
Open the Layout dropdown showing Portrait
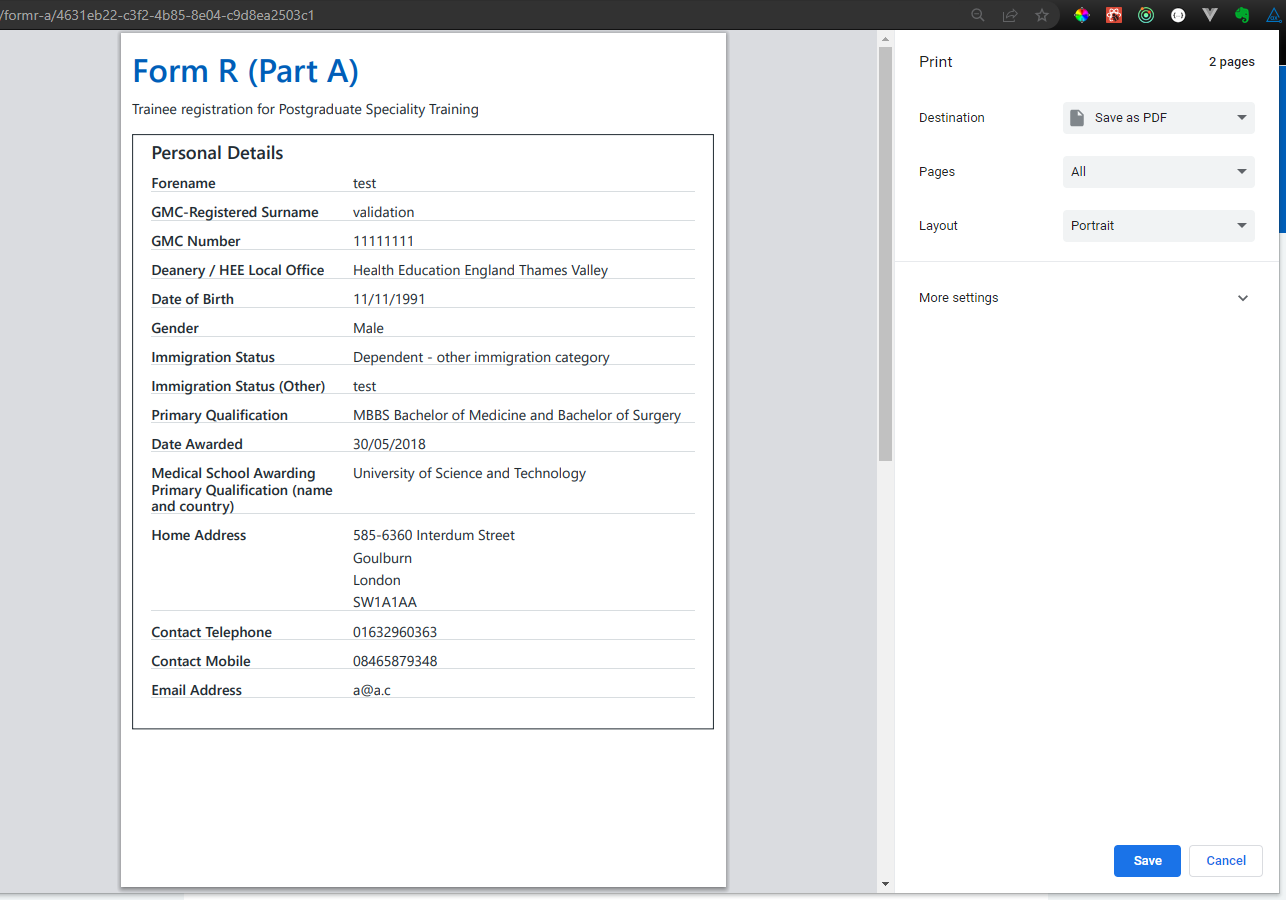coord(1157,225)
